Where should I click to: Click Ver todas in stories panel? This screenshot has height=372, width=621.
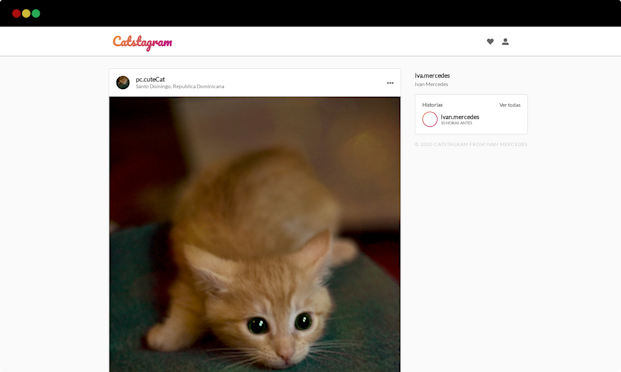510,105
